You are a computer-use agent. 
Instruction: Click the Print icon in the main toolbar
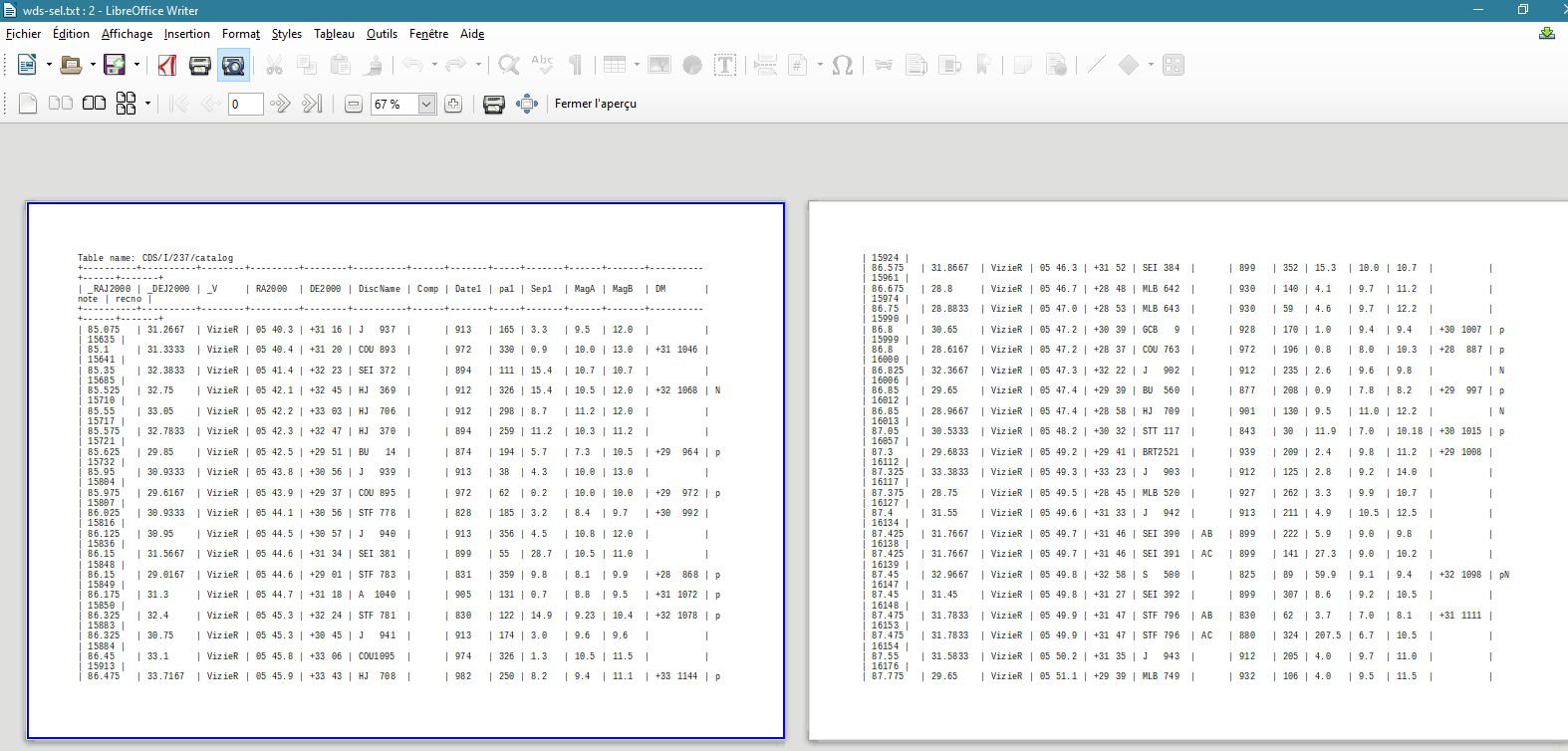[200, 66]
